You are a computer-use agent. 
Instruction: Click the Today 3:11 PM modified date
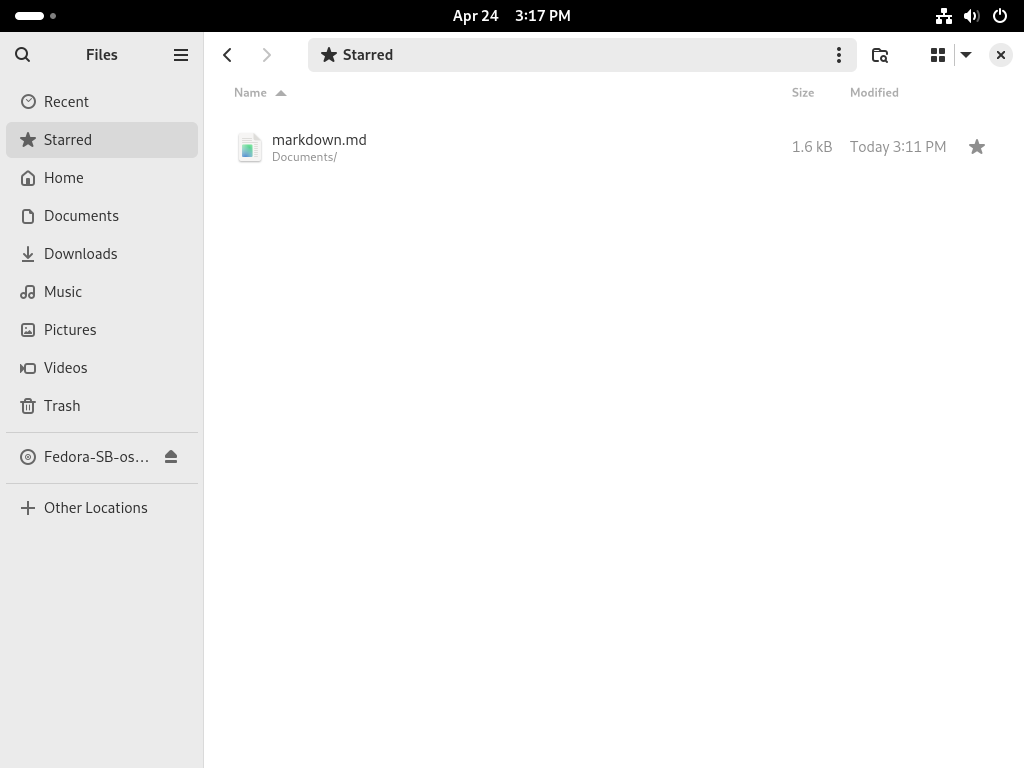point(897,147)
